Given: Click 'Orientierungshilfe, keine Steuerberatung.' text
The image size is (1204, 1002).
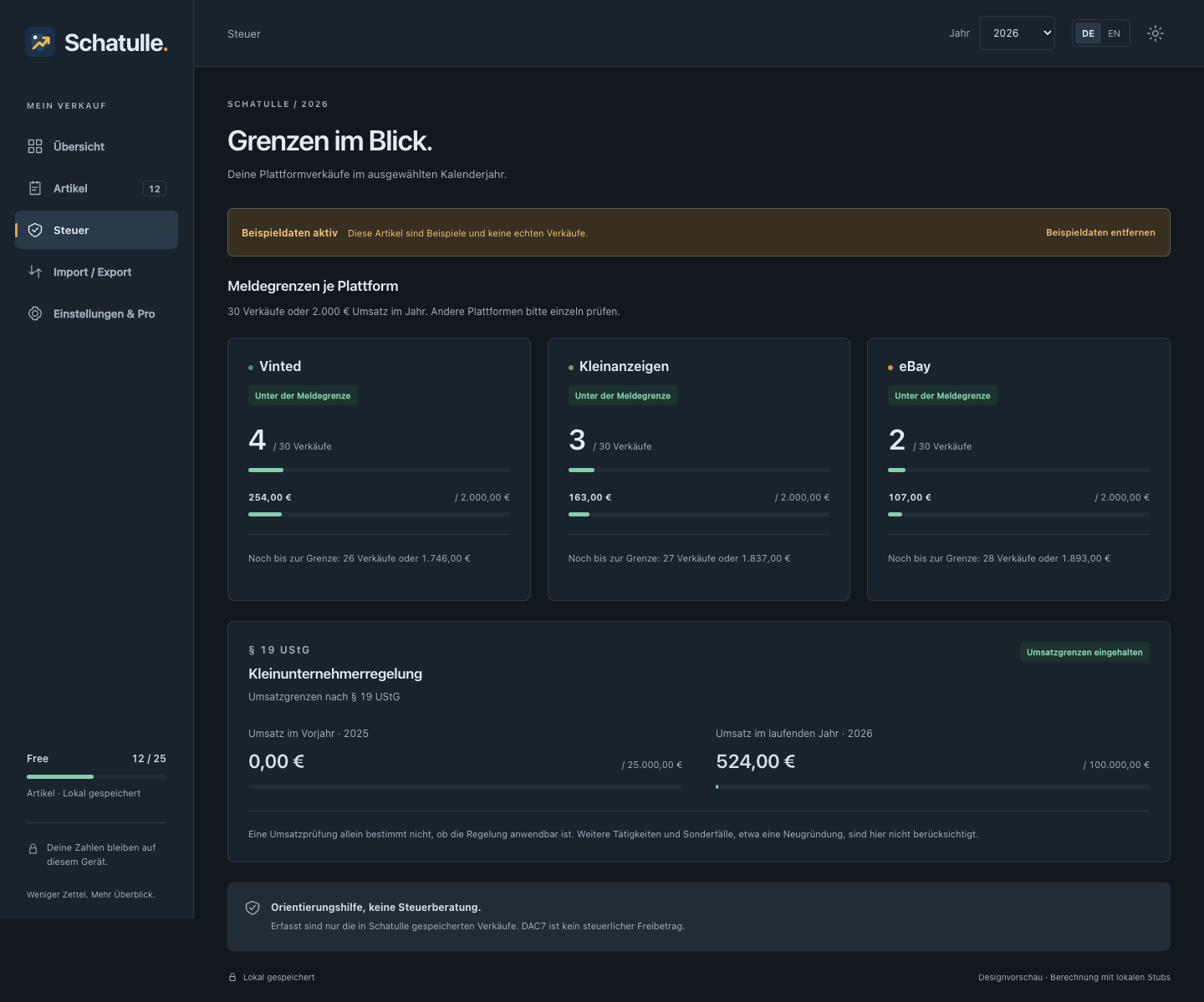Looking at the screenshot, I should [x=375, y=907].
